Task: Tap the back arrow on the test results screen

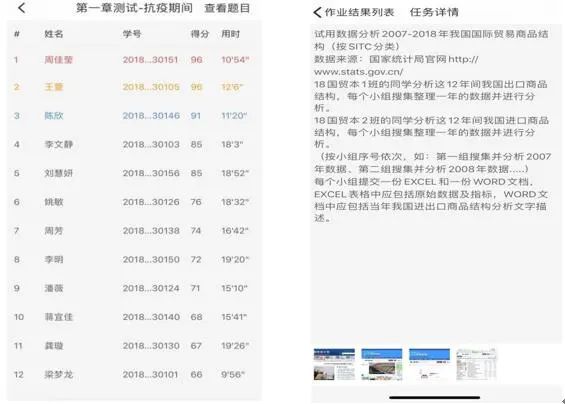Action: click(22, 8)
